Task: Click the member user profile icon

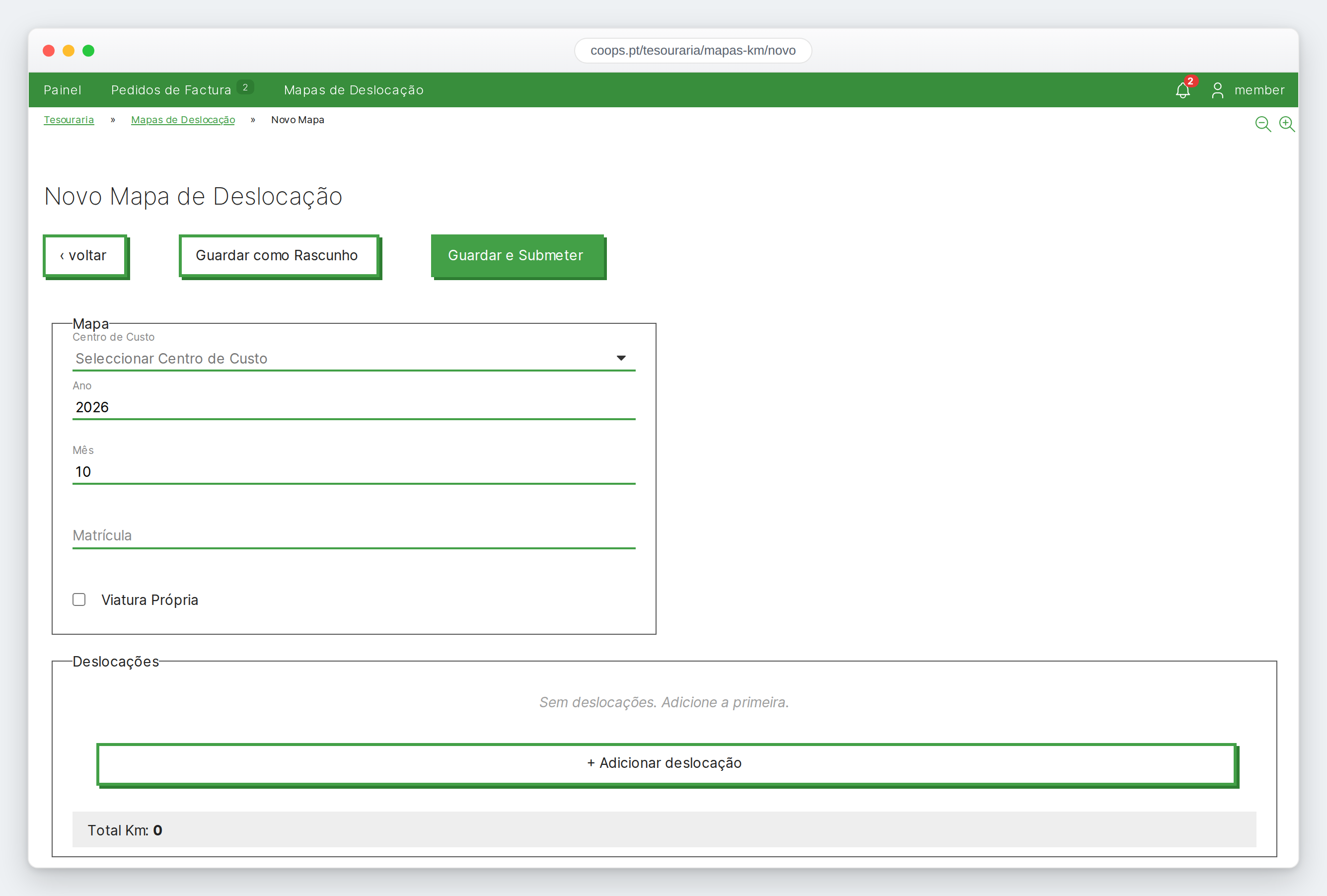Action: coord(1217,90)
